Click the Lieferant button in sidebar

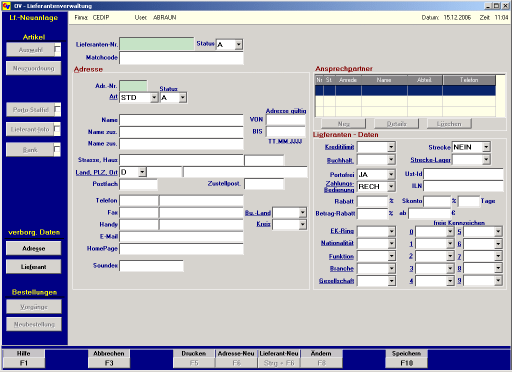(x=34, y=267)
